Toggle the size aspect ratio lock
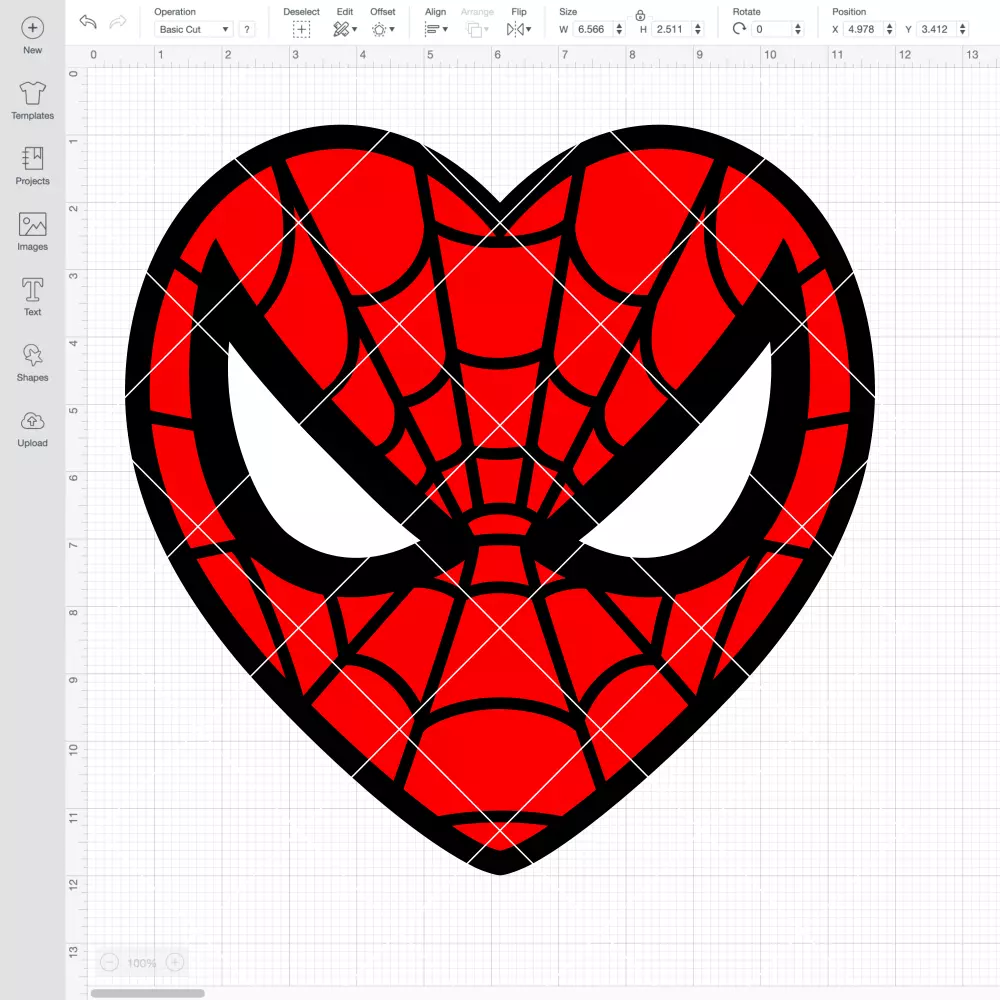The height and width of the screenshot is (1000, 1000). click(640, 15)
